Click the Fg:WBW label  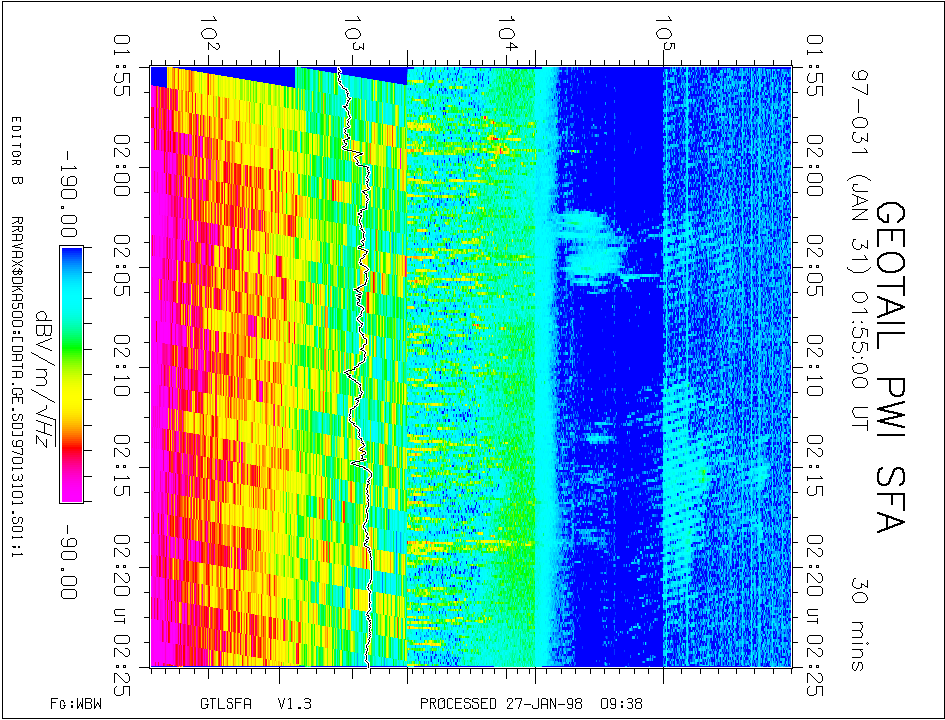pyautogui.click(x=76, y=703)
